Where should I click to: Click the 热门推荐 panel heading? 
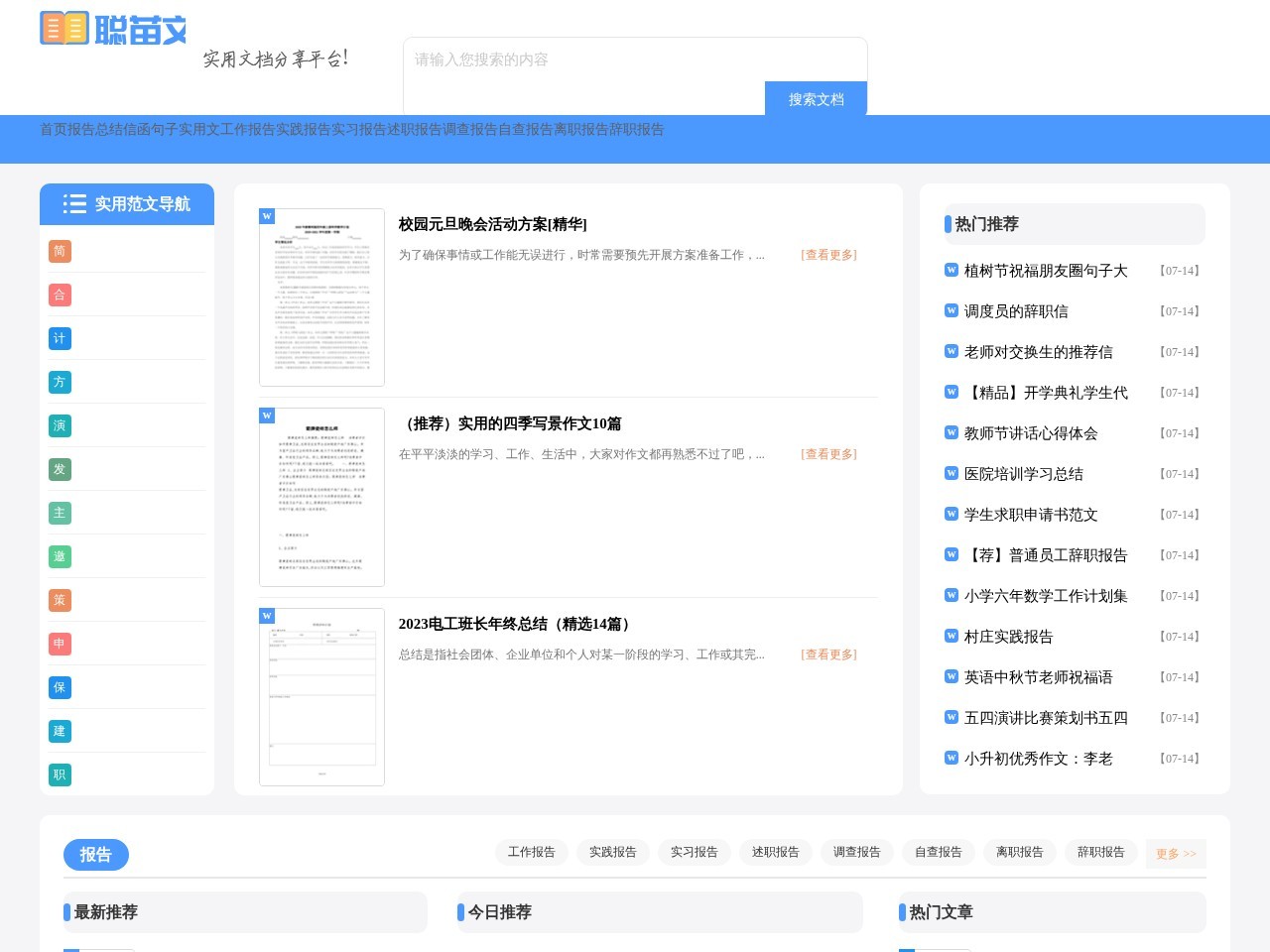pyautogui.click(x=987, y=224)
